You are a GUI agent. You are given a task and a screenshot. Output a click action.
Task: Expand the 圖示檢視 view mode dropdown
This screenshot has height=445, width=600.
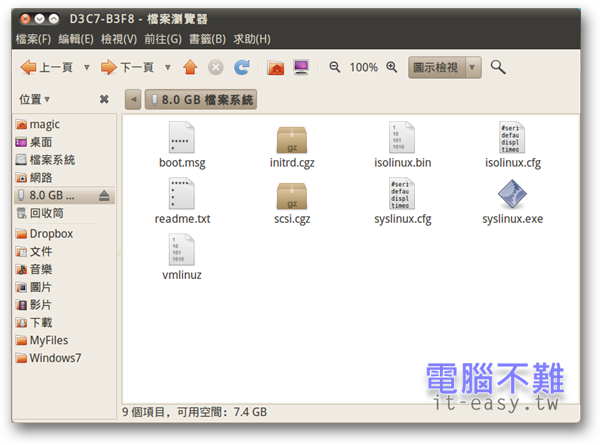click(x=473, y=67)
